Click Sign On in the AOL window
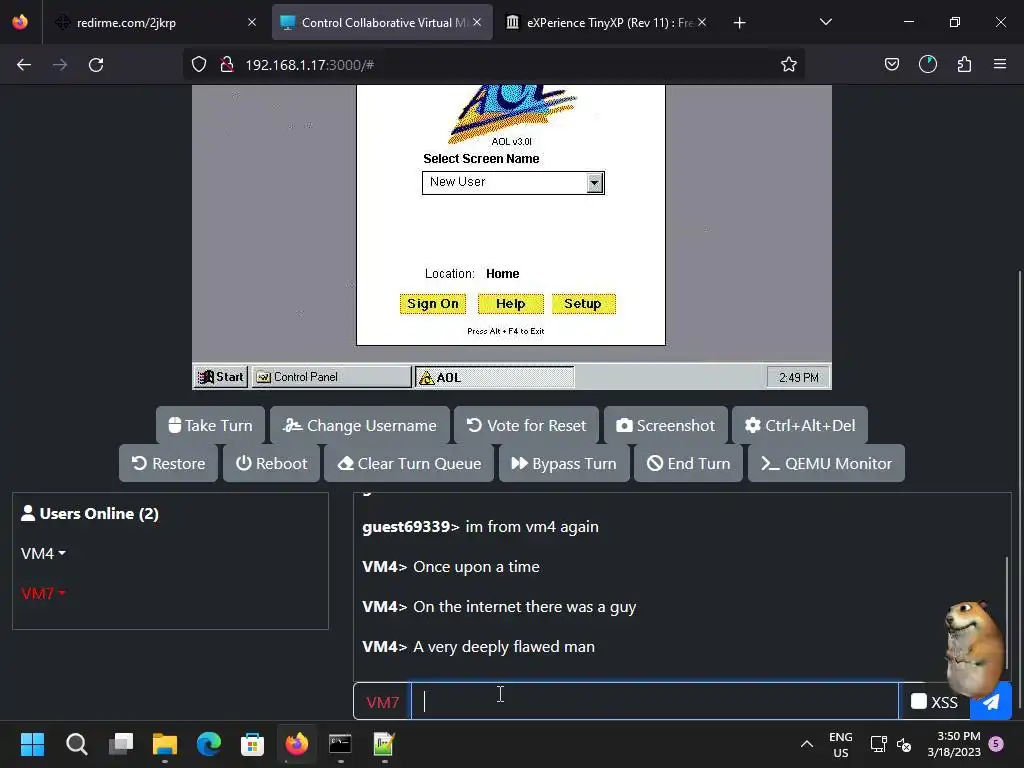The width and height of the screenshot is (1024, 768). click(x=433, y=304)
